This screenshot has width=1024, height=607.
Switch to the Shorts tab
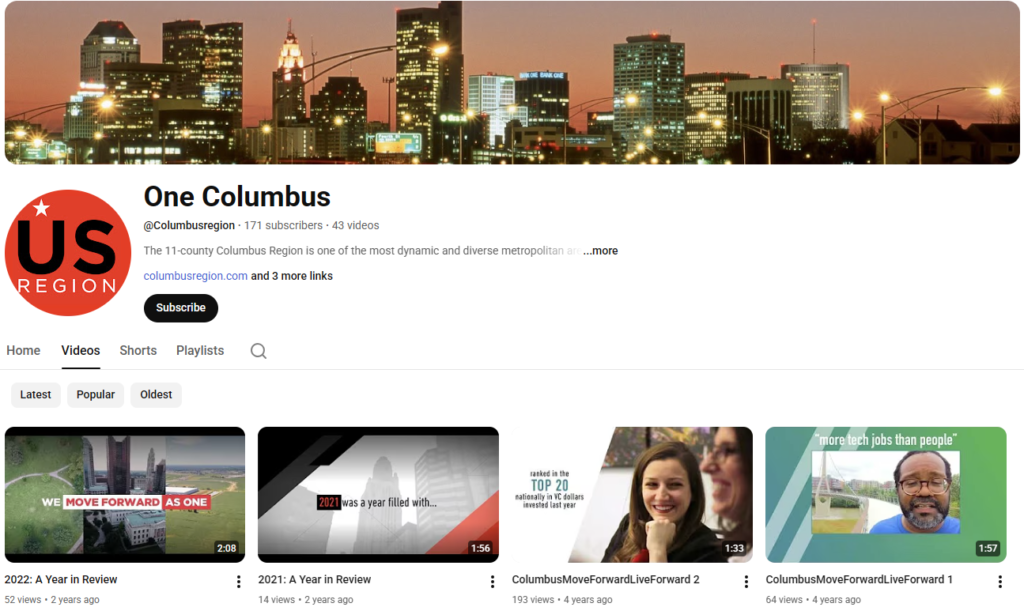[138, 351]
